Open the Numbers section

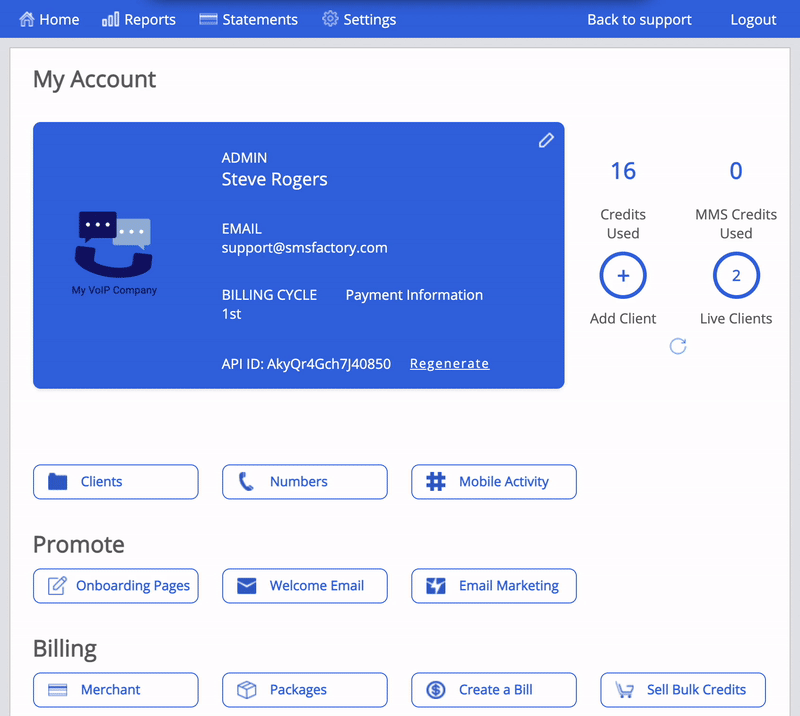(x=305, y=482)
